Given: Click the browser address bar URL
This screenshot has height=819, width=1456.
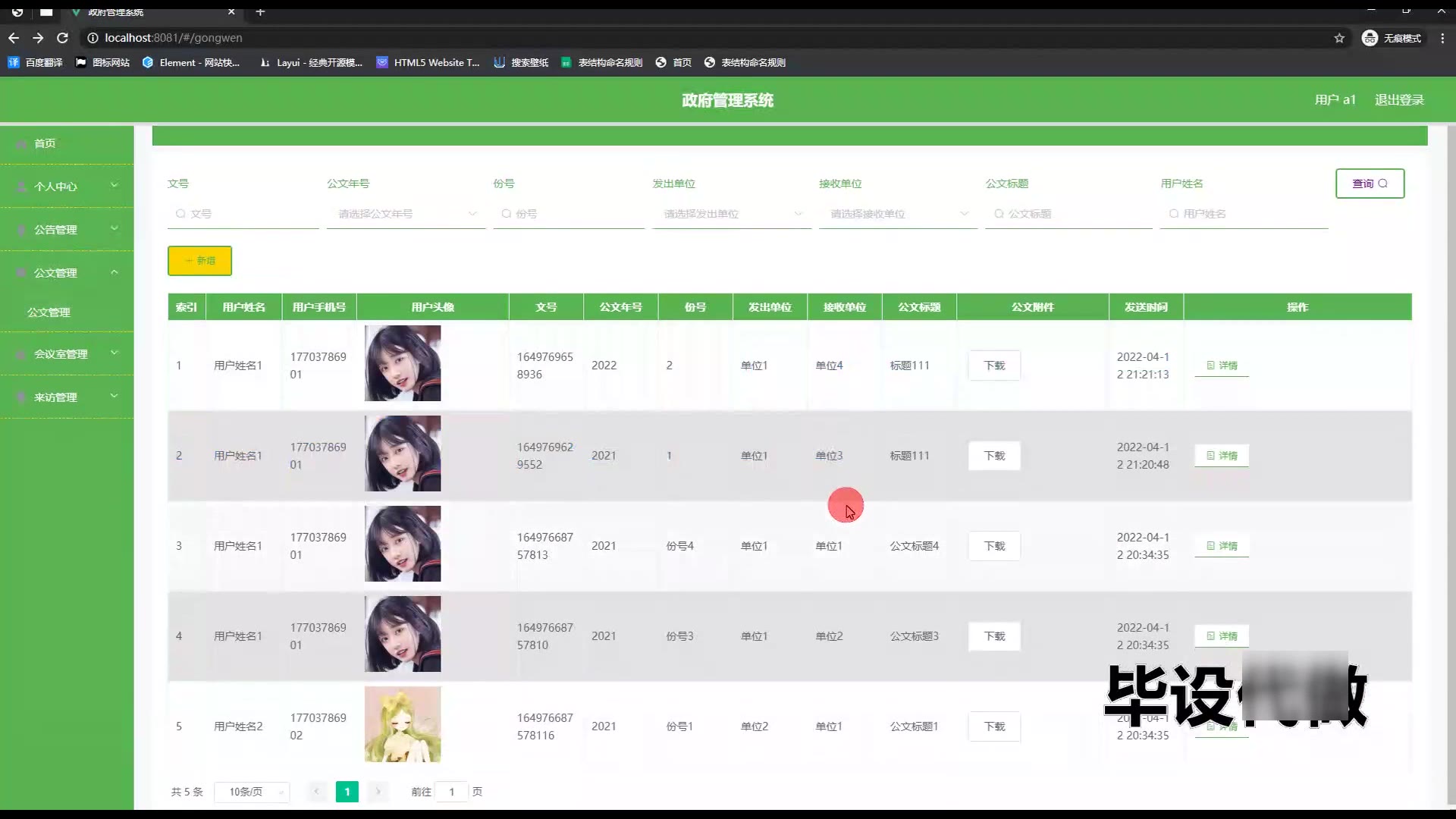Looking at the screenshot, I should click(174, 38).
